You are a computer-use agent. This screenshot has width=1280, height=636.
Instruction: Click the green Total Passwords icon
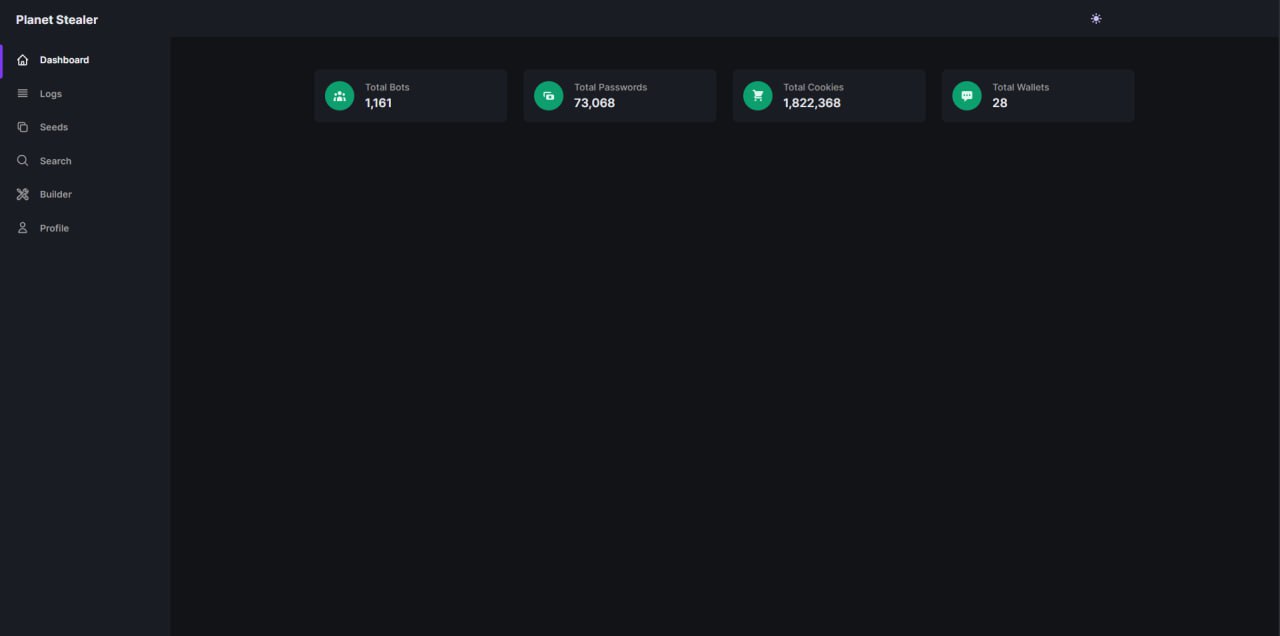[x=548, y=96]
